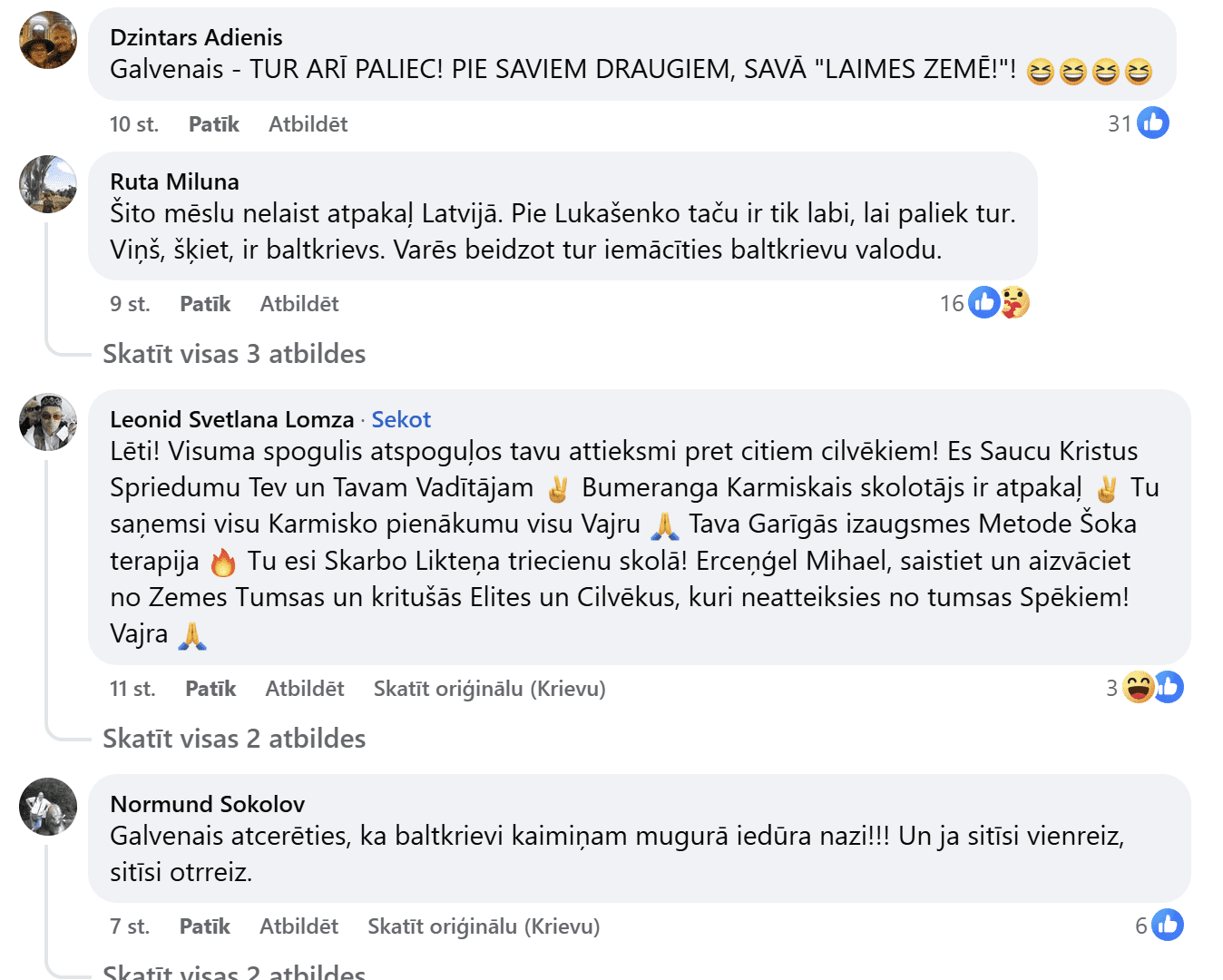
Task: Toggle Patīk on Normund Sokolov comment
Action: pyautogui.click(x=204, y=926)
